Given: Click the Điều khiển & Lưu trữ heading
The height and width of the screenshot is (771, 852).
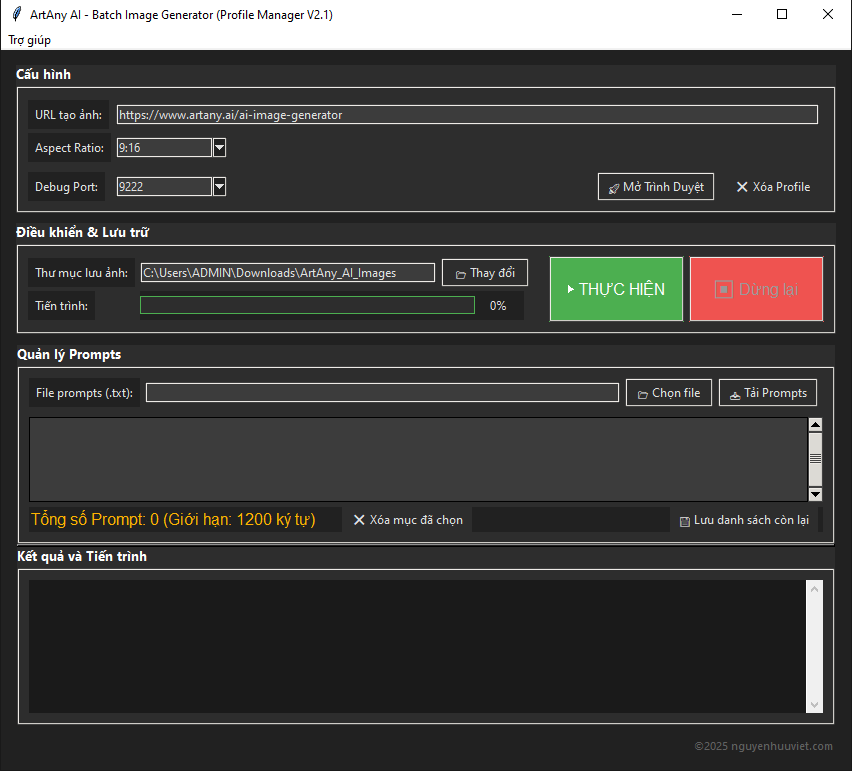Looking at the screenshot, I should (x=83, y=232).
